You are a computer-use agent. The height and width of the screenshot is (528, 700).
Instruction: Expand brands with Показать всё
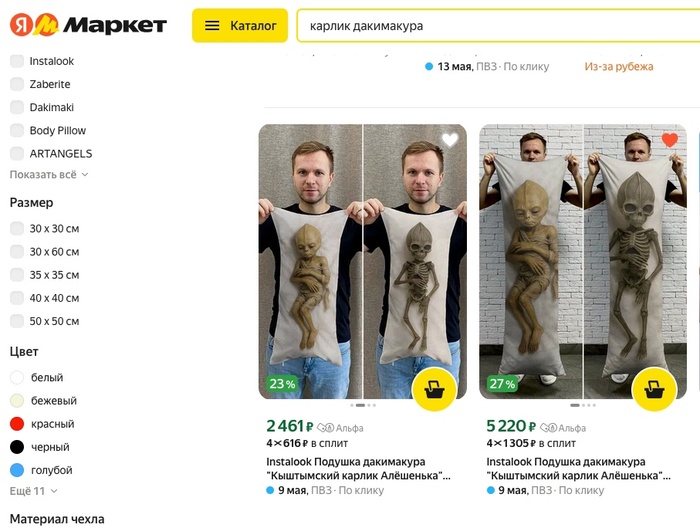click(49, 175)
